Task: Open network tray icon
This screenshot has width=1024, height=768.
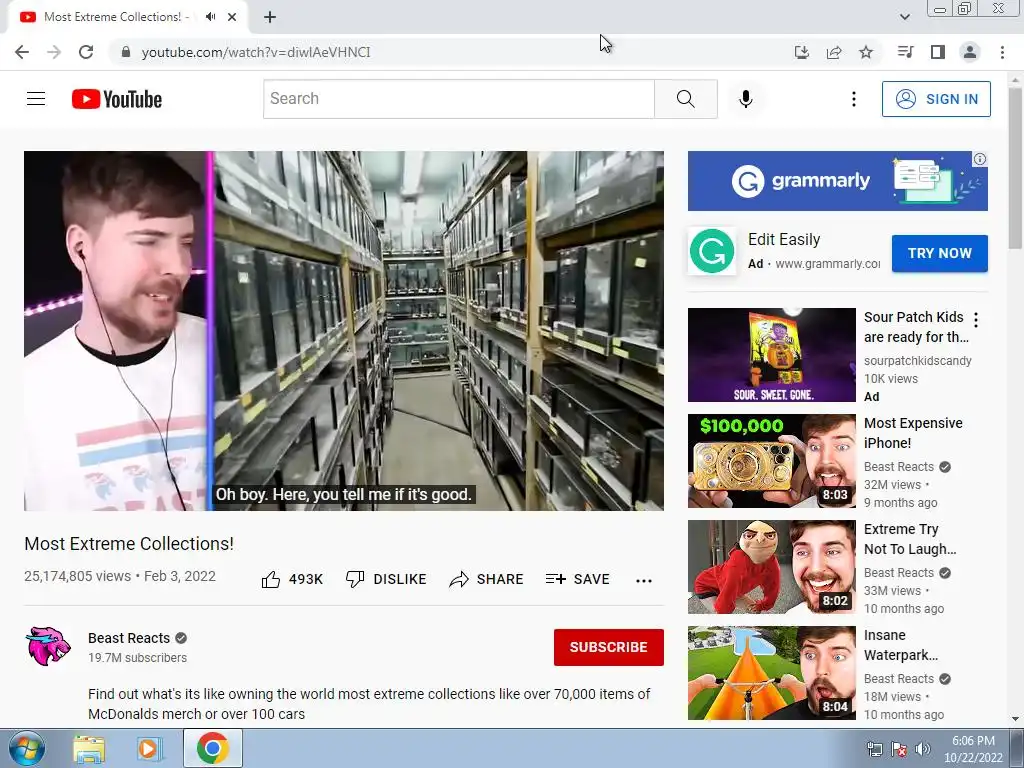Action: tap(874, 749)
